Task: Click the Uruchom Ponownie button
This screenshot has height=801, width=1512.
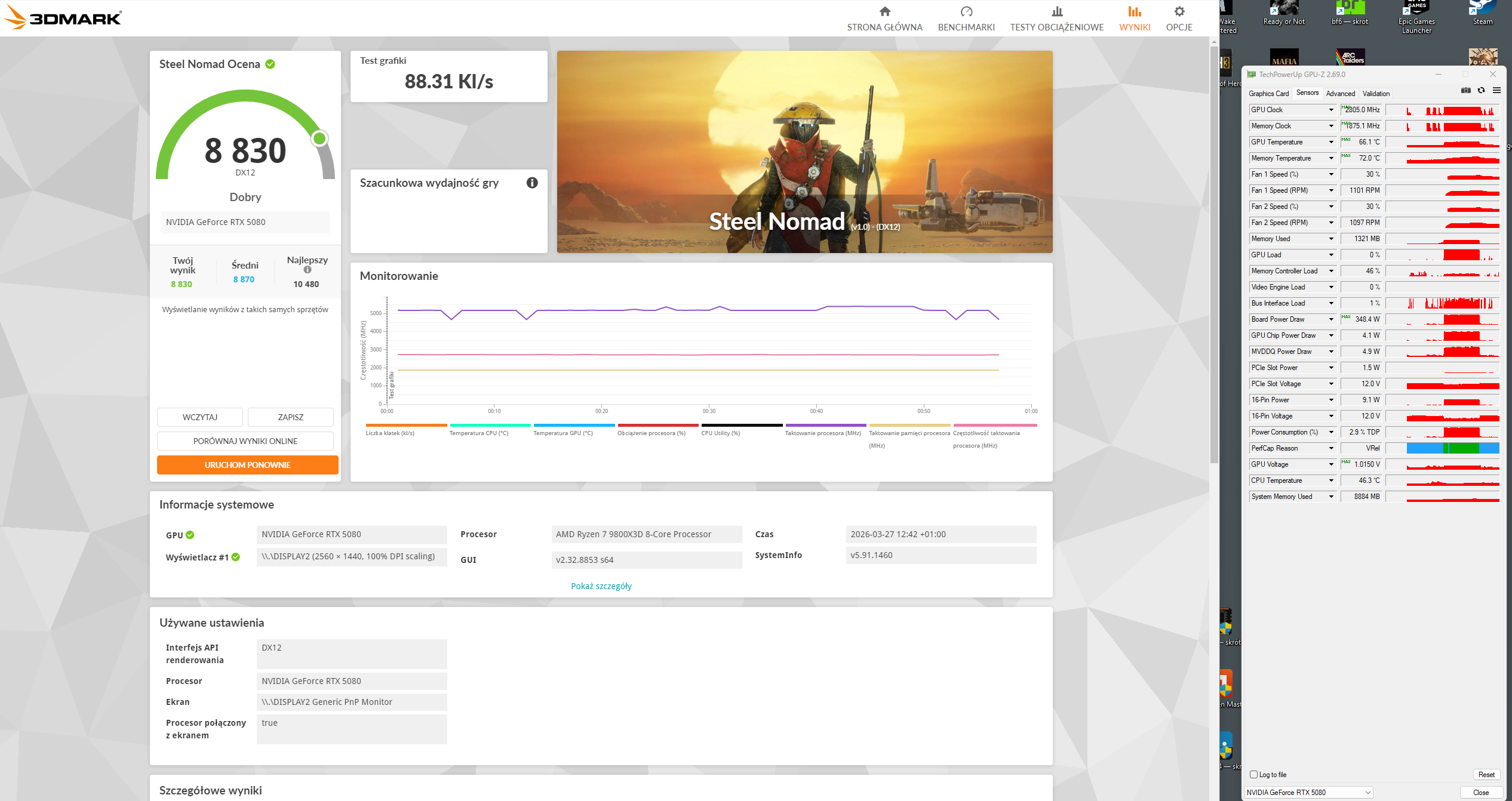Action: (247, 465)
